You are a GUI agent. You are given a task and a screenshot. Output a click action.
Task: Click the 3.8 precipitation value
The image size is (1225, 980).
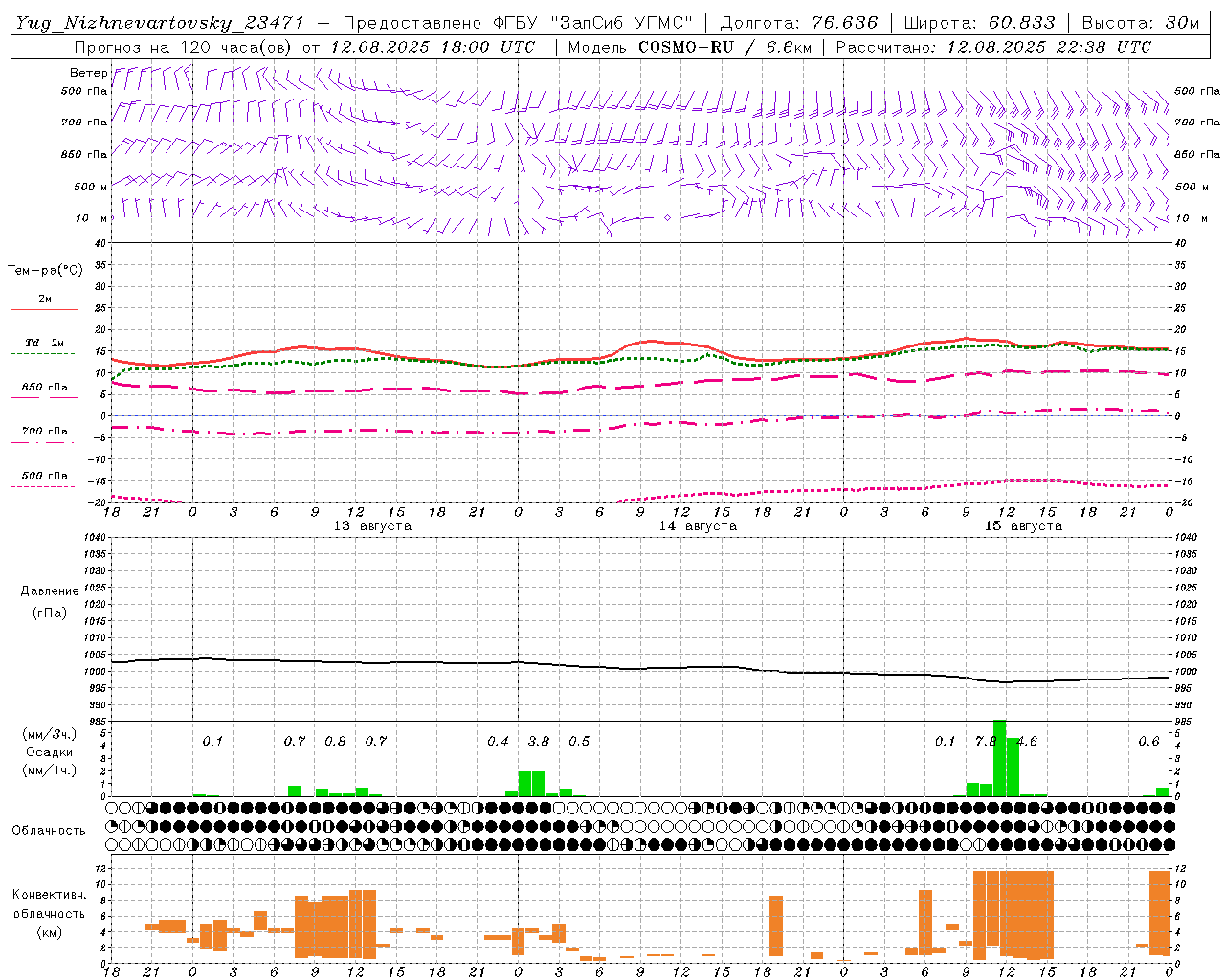pos(539,741)
